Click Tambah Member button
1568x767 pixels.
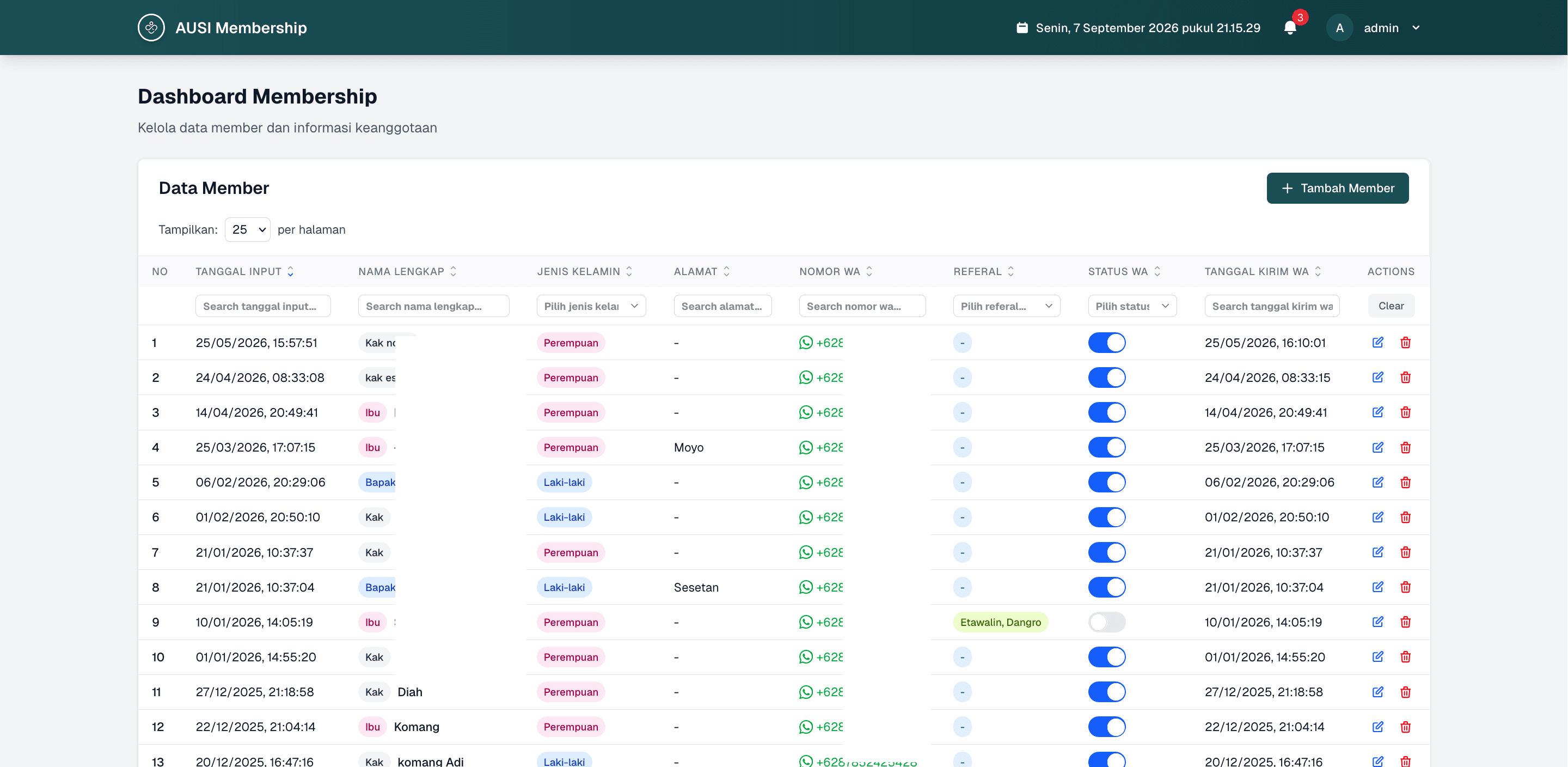click(1337, 188)
